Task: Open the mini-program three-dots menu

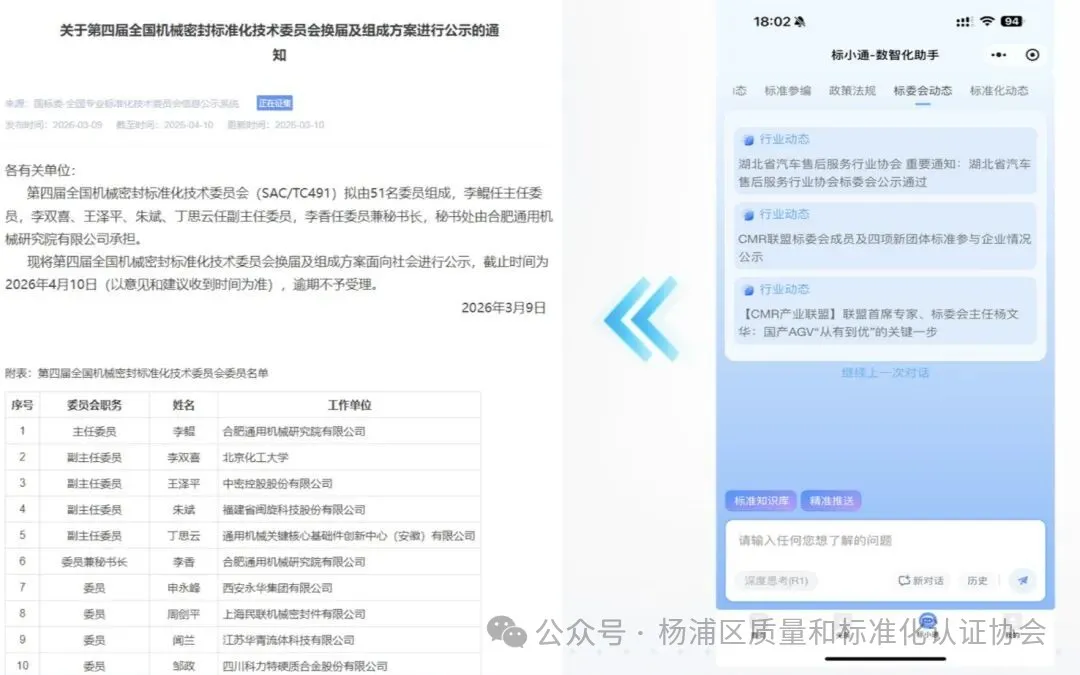Action: pyautogui.click(x=998, y=55)
